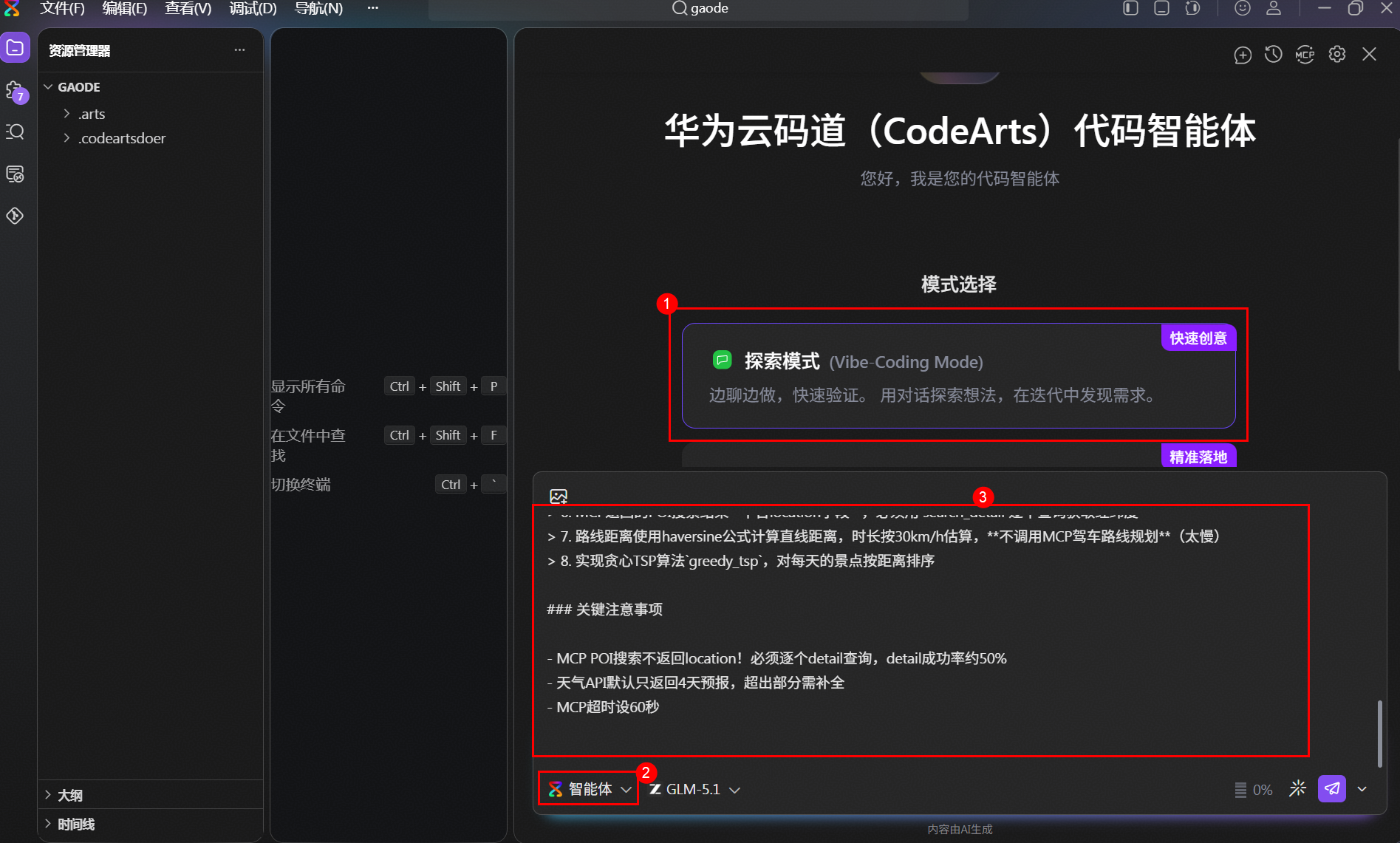Click the green chat icon on 探索模式 card
The image size is (1400, 843).
722,361
